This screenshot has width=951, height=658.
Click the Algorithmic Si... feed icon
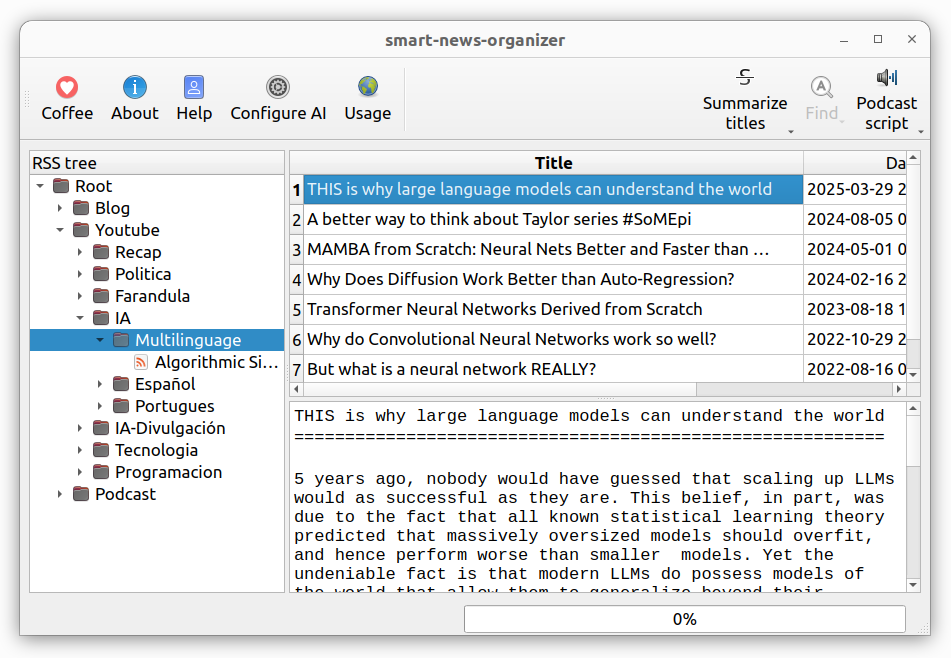(140, 361)
